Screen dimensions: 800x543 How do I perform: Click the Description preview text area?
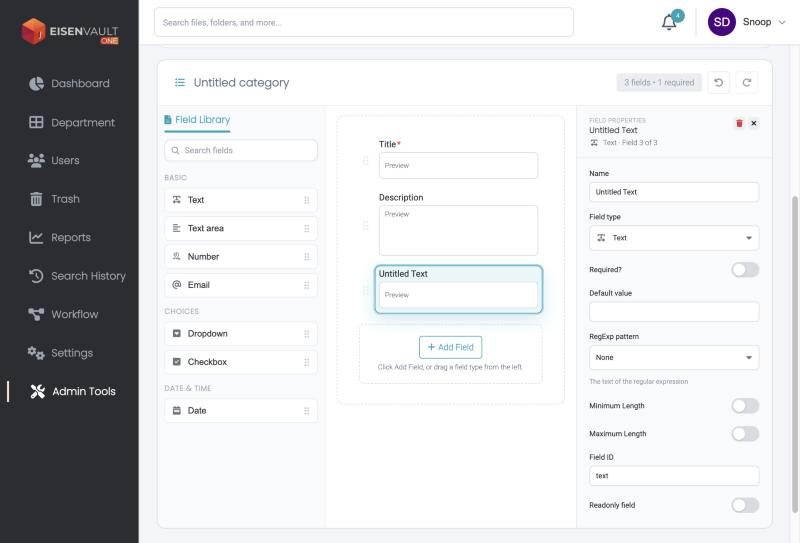click(x=458, y=230)
